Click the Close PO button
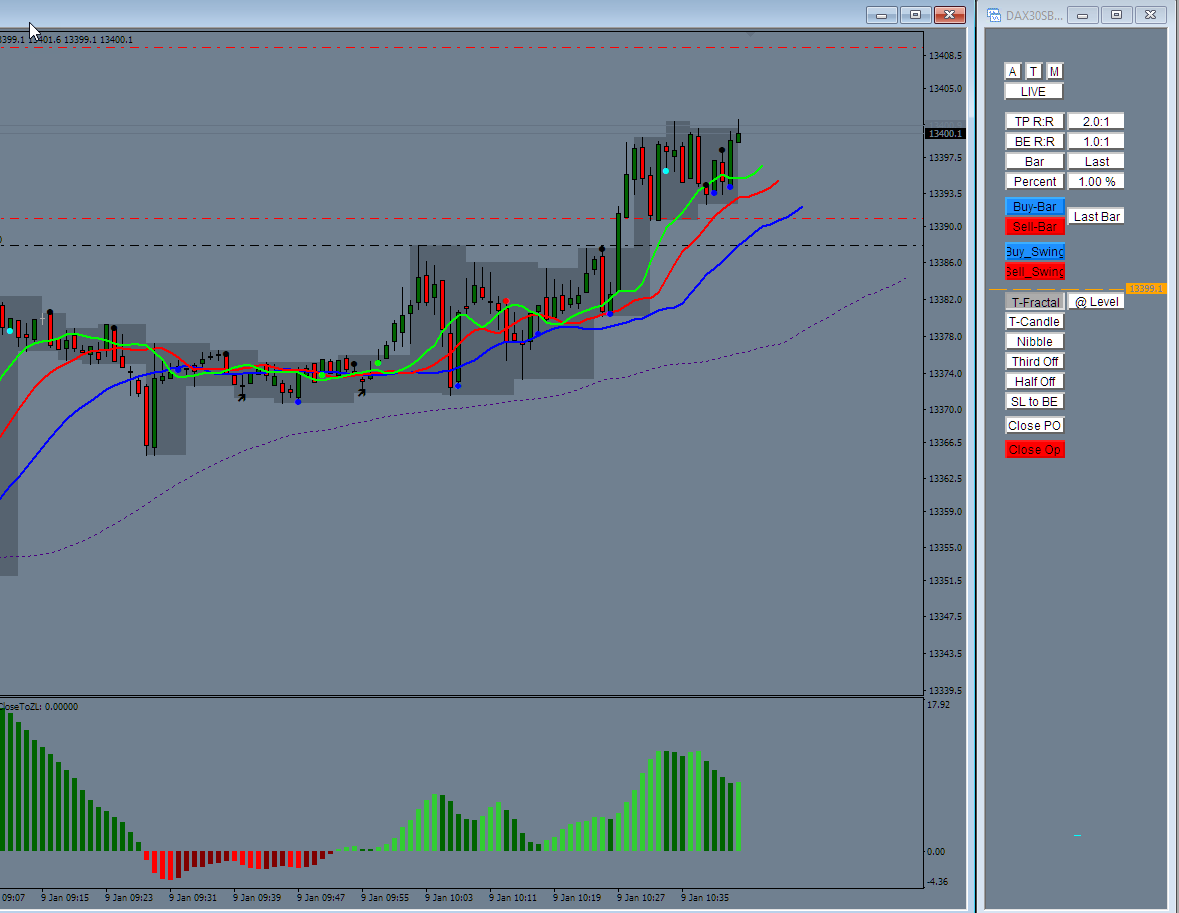Image resolution: width=1179 pixels, height=913 pixels. pyautogui.click(x=1035, y=426)
